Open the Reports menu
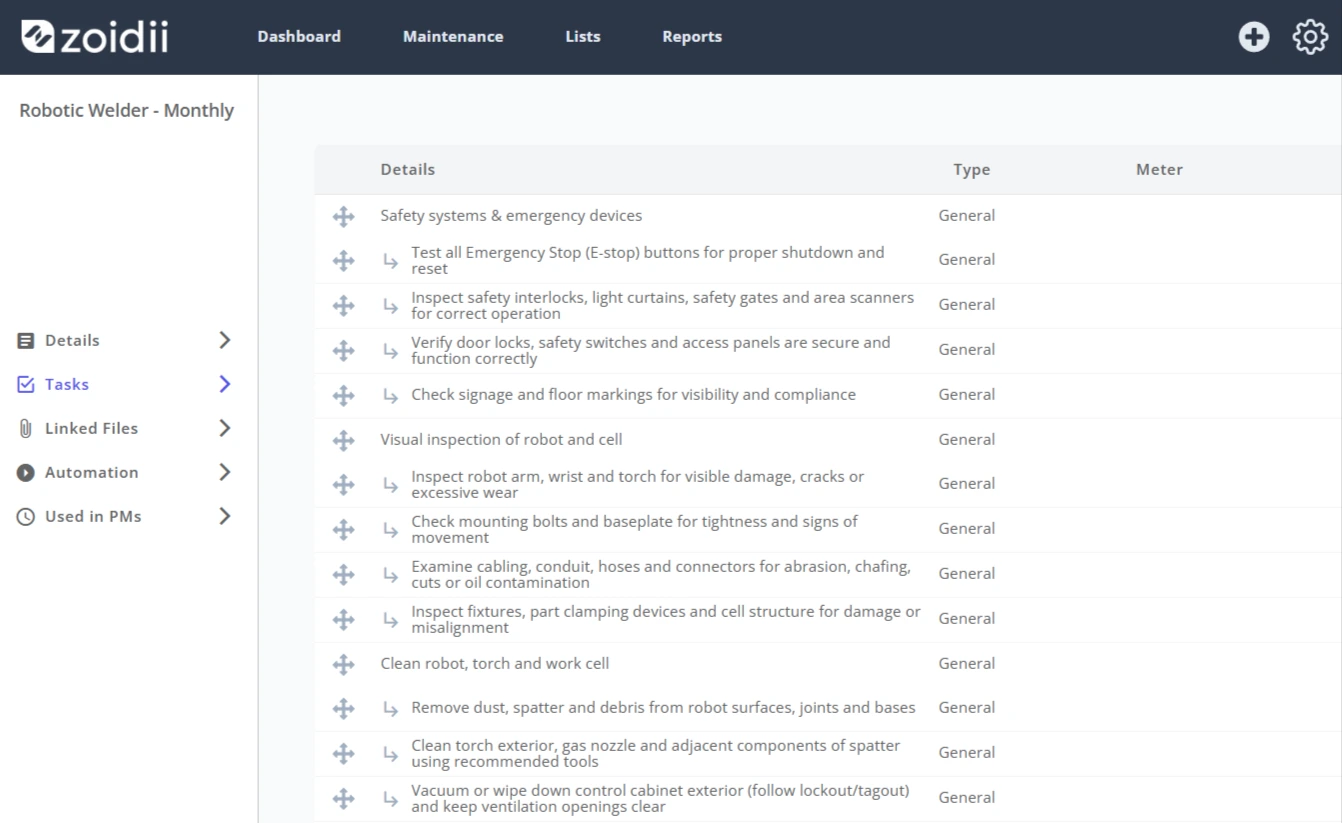 [692, 36]
